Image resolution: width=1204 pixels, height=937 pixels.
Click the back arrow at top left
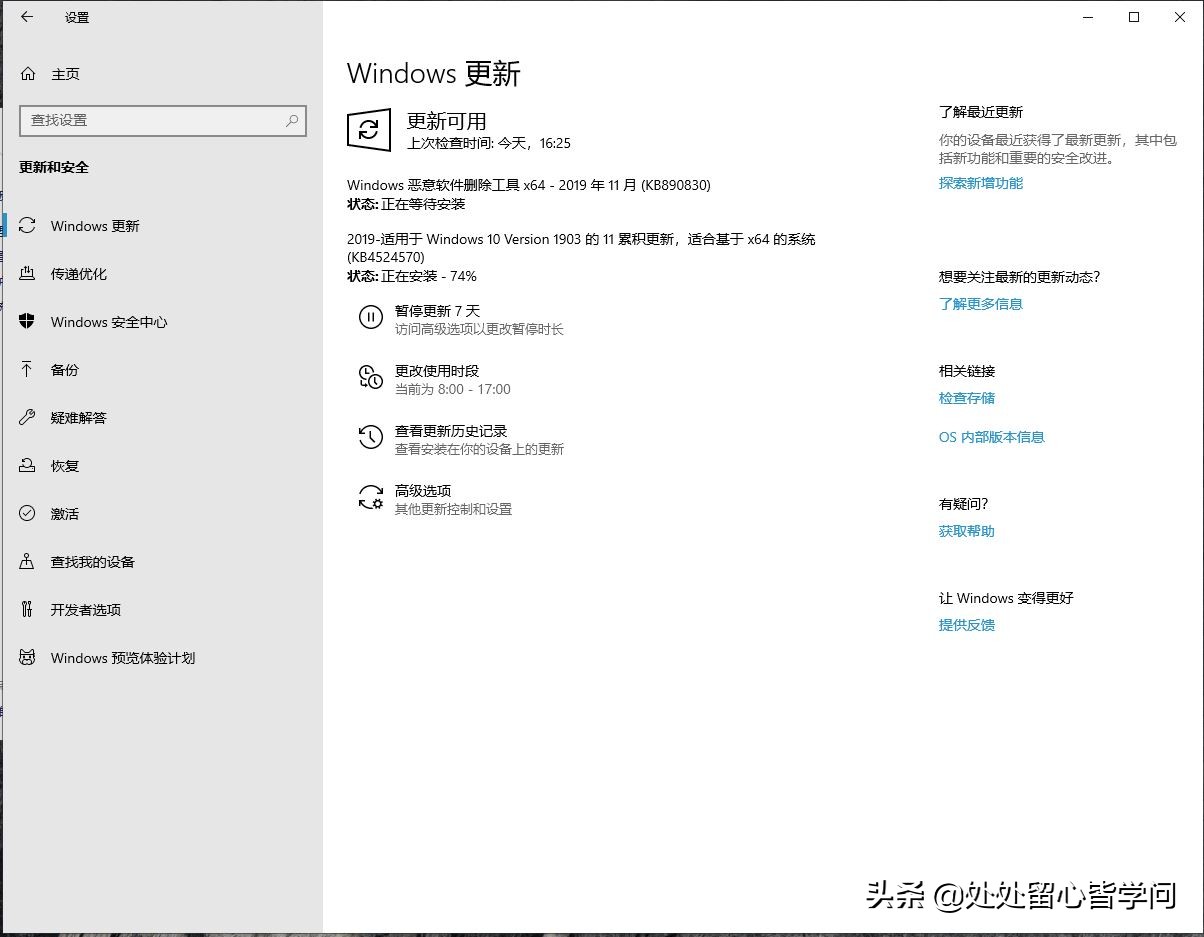point(26,17)
